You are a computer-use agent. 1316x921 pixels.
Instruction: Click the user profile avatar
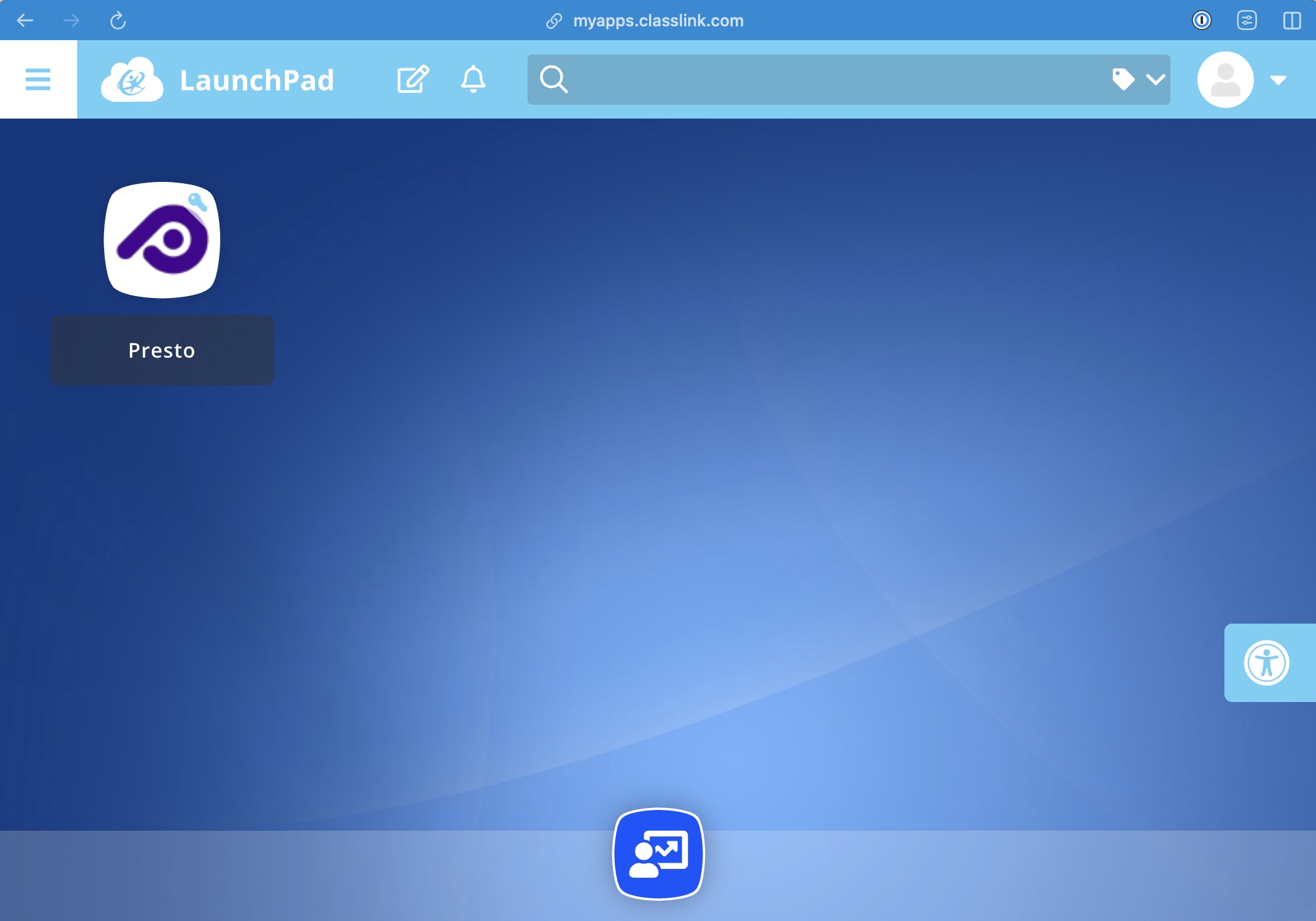click(x=1224, y=79)
